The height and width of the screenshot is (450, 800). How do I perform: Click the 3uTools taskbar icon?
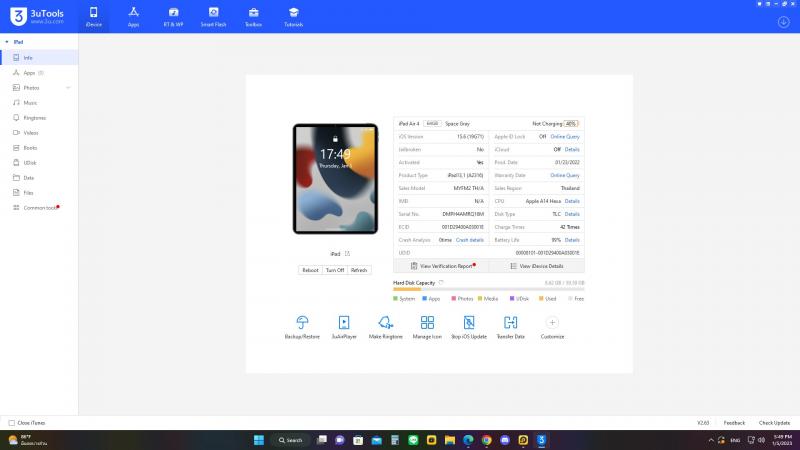click(541, 440)
